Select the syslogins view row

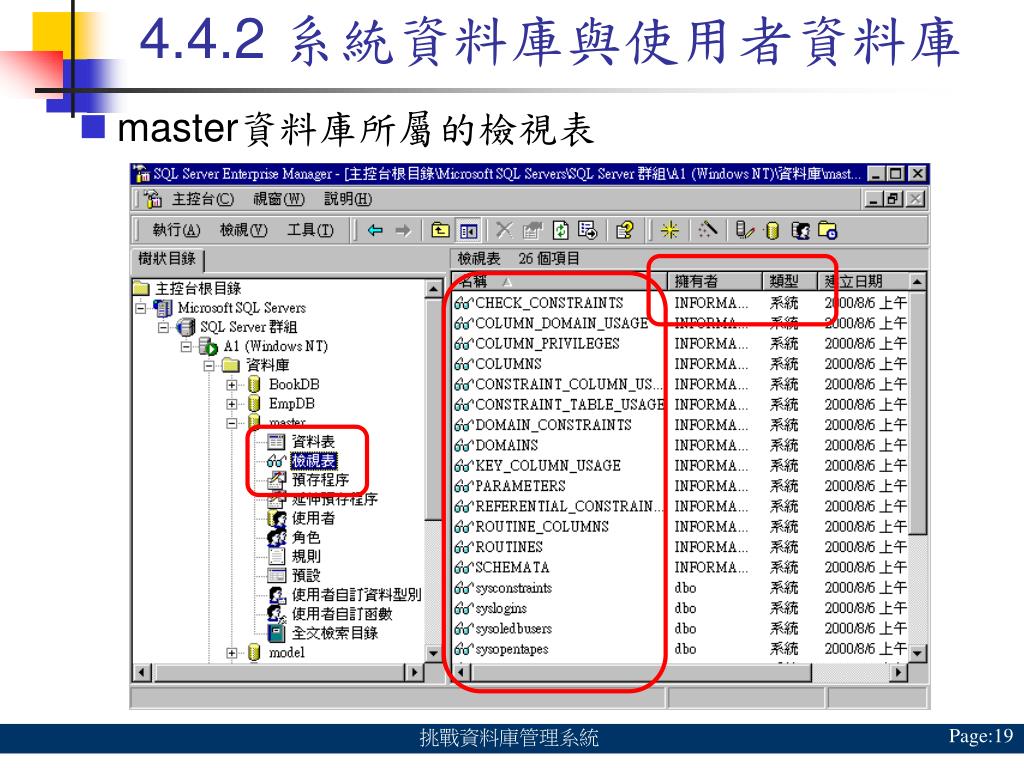click(x=491, y=609)
